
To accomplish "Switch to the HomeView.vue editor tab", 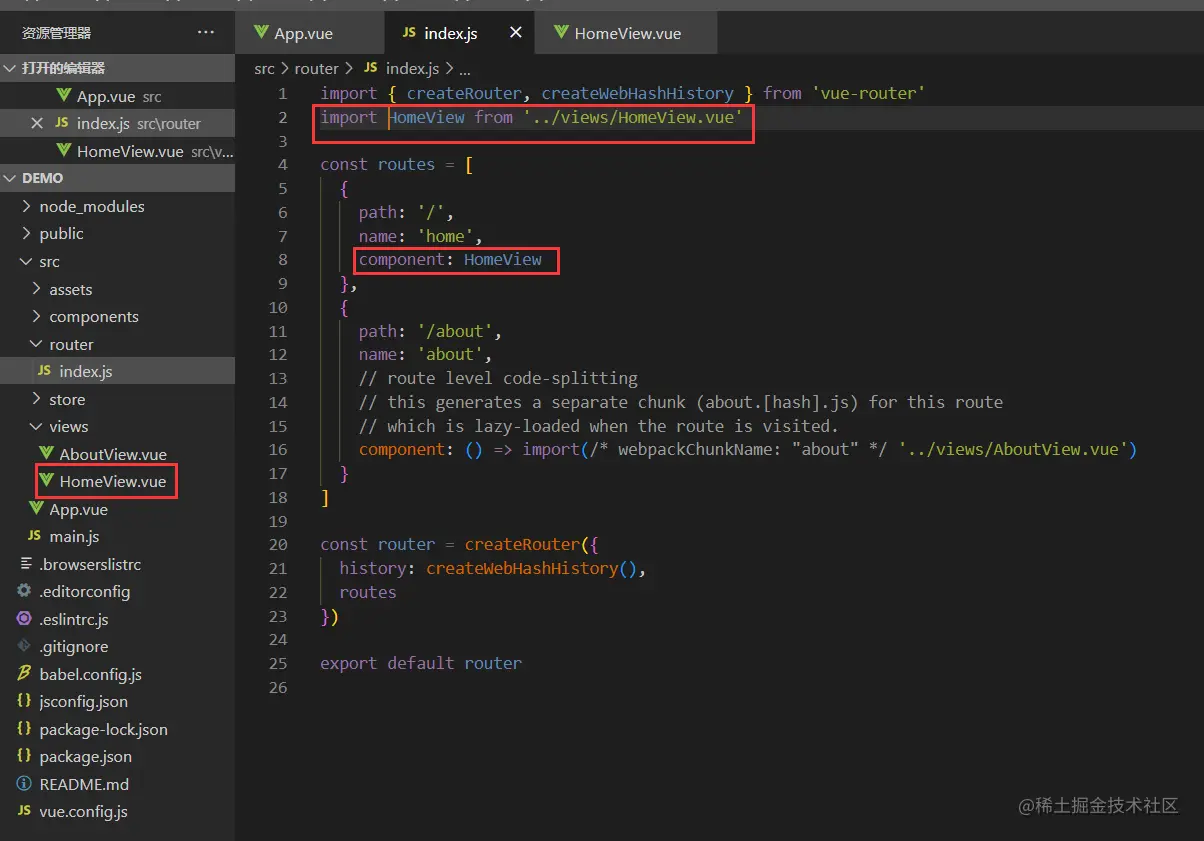I will (x=626, y=33).
